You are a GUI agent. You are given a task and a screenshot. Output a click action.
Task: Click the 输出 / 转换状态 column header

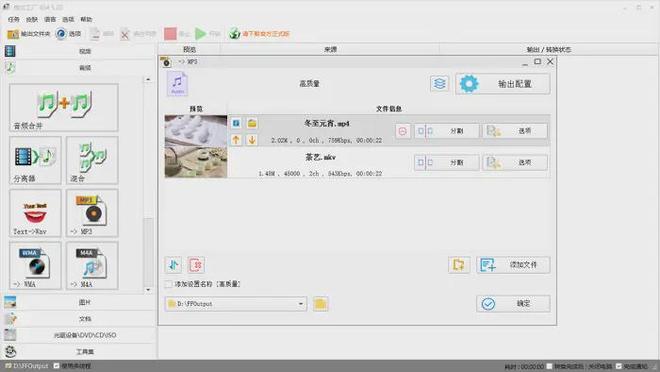[x=548, y=50]
